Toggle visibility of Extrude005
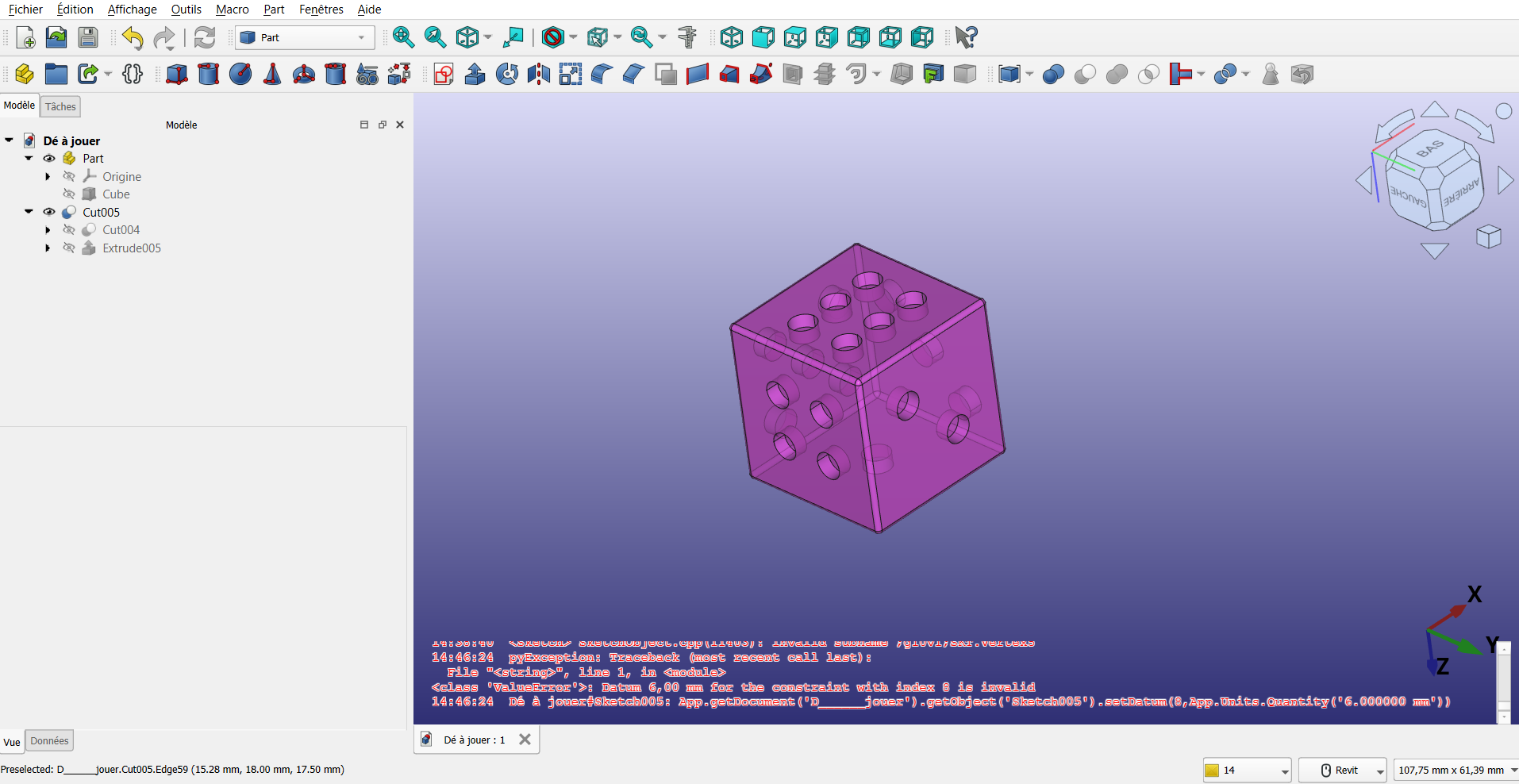The width and height of the screenshot is (1519, 784). pyautogui.click(x=69, y=248)
